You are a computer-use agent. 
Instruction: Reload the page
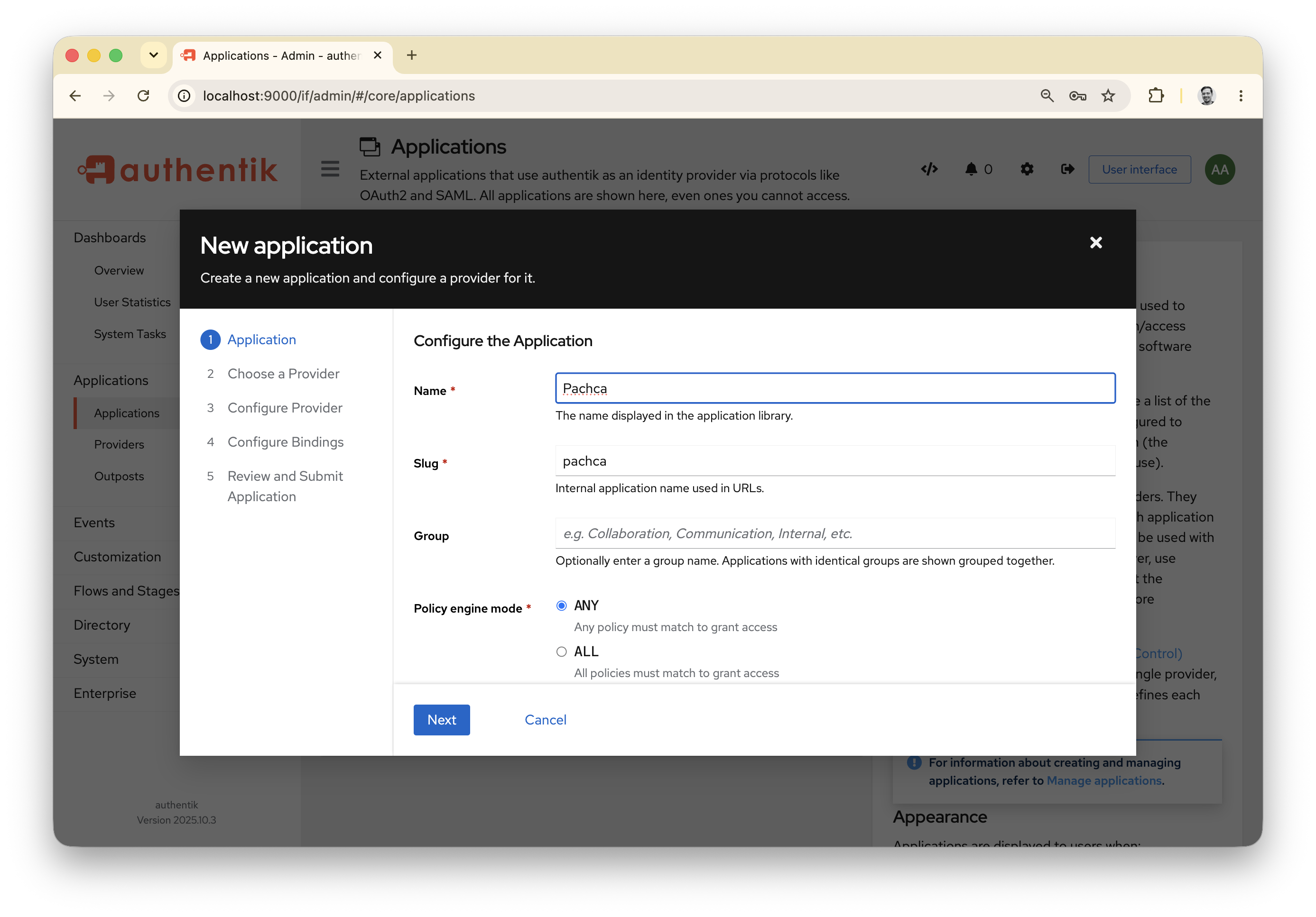click(x=143, y=96)
